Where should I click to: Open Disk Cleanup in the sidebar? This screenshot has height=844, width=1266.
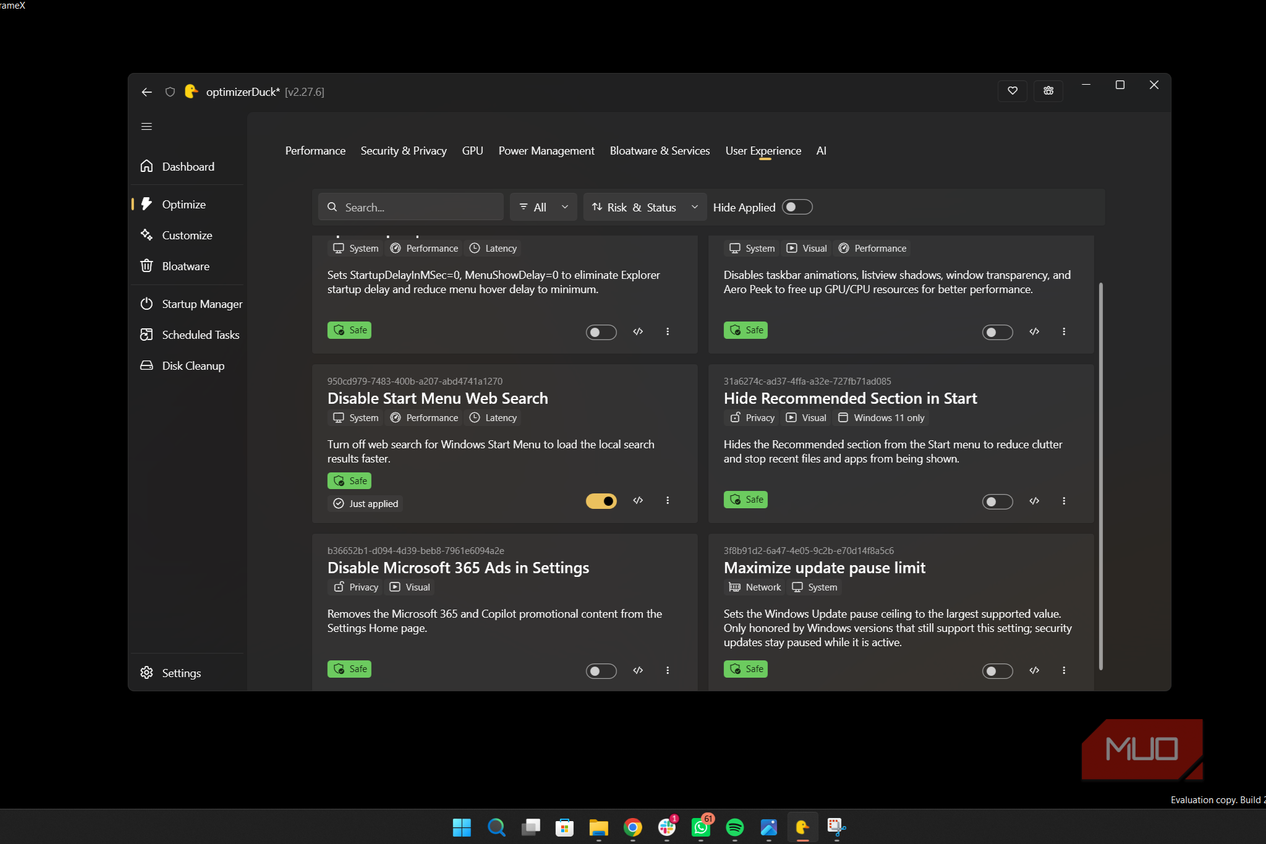[x=188, y=366]
